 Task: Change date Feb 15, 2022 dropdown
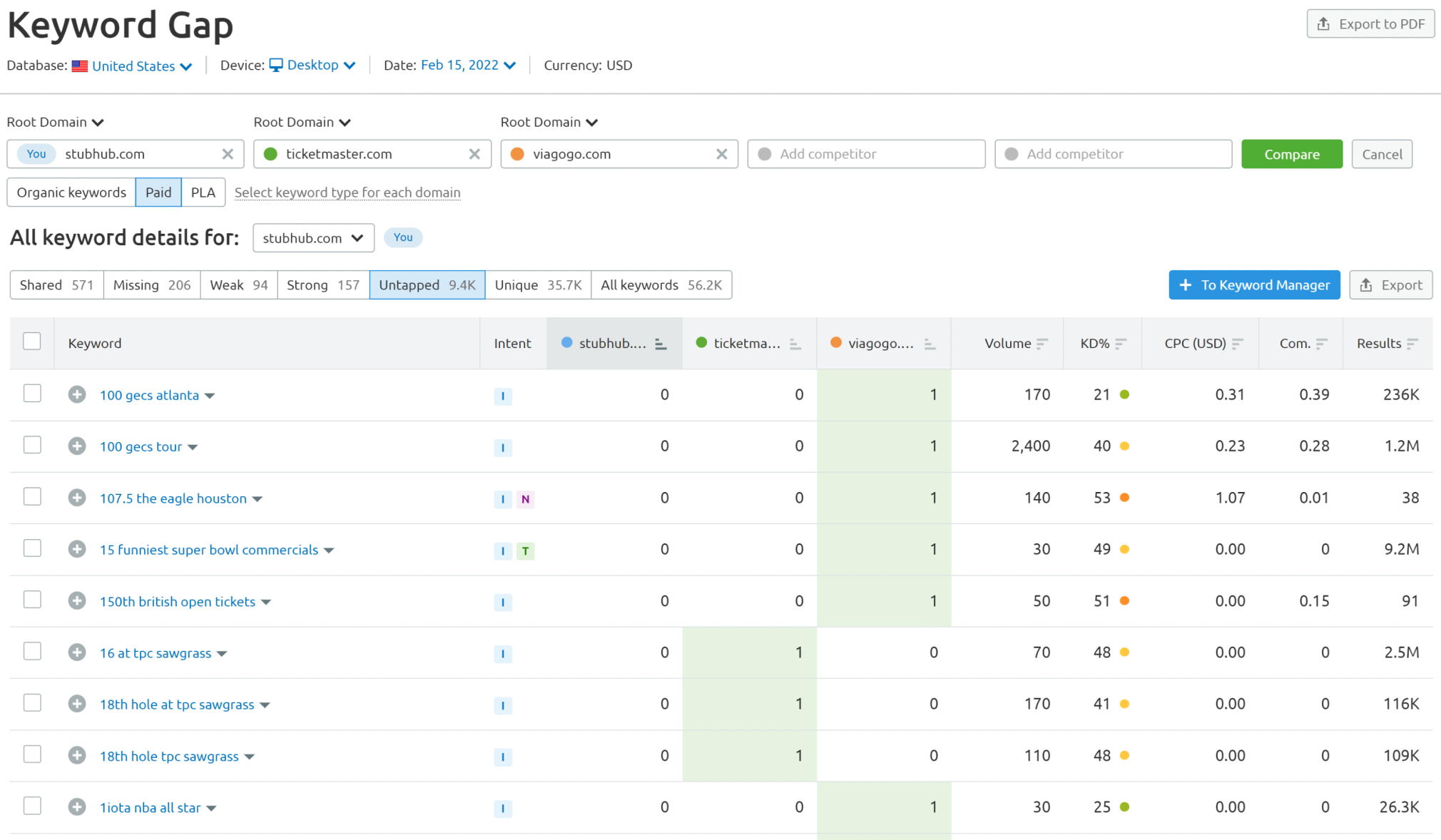(x=468, y=65)
